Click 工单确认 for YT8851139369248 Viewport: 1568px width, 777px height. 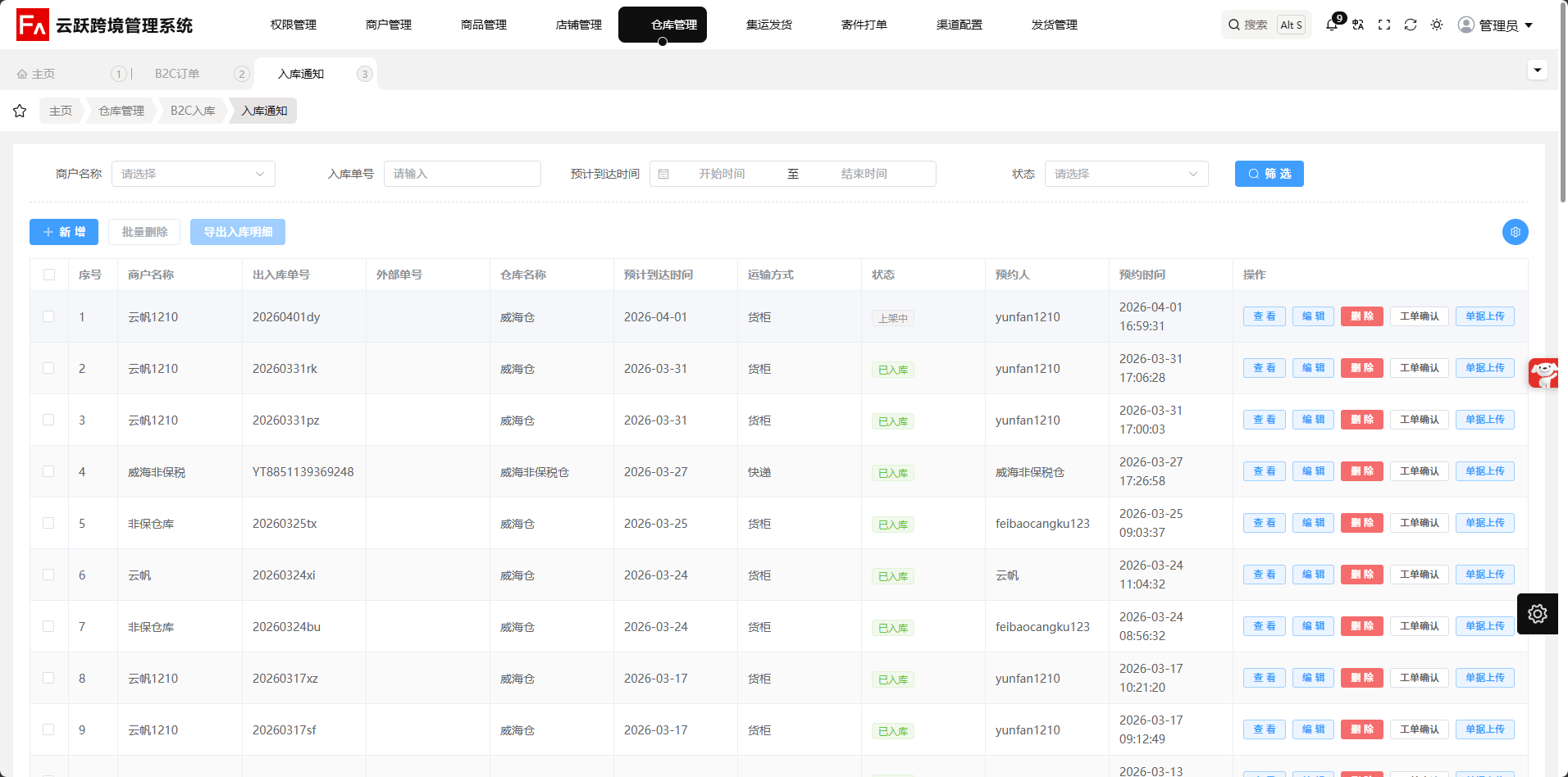coord(1420,471)
